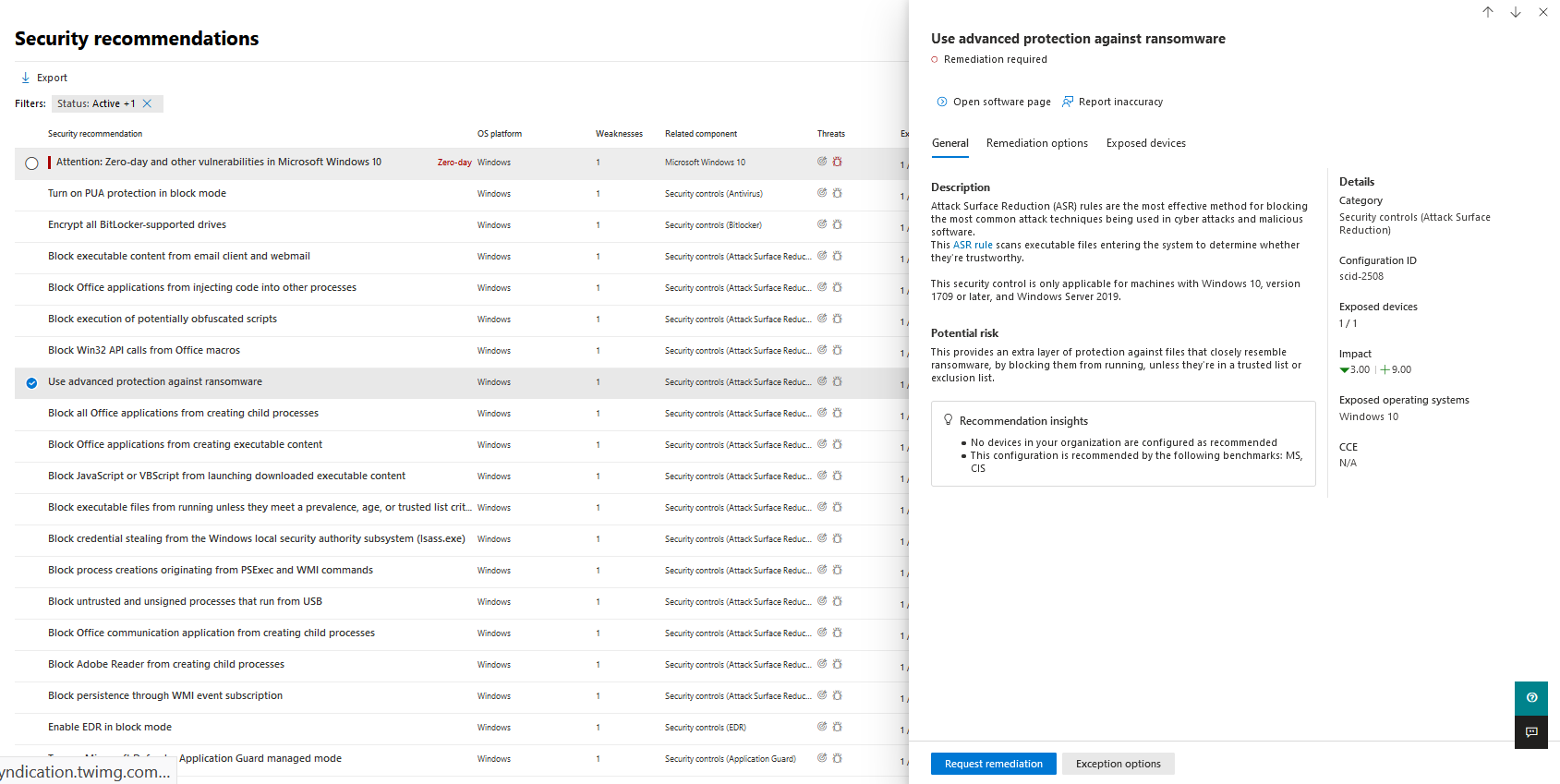Switch to Remediation options tab
Viewport: 1560px width, 784px height.
[1036, 143]
